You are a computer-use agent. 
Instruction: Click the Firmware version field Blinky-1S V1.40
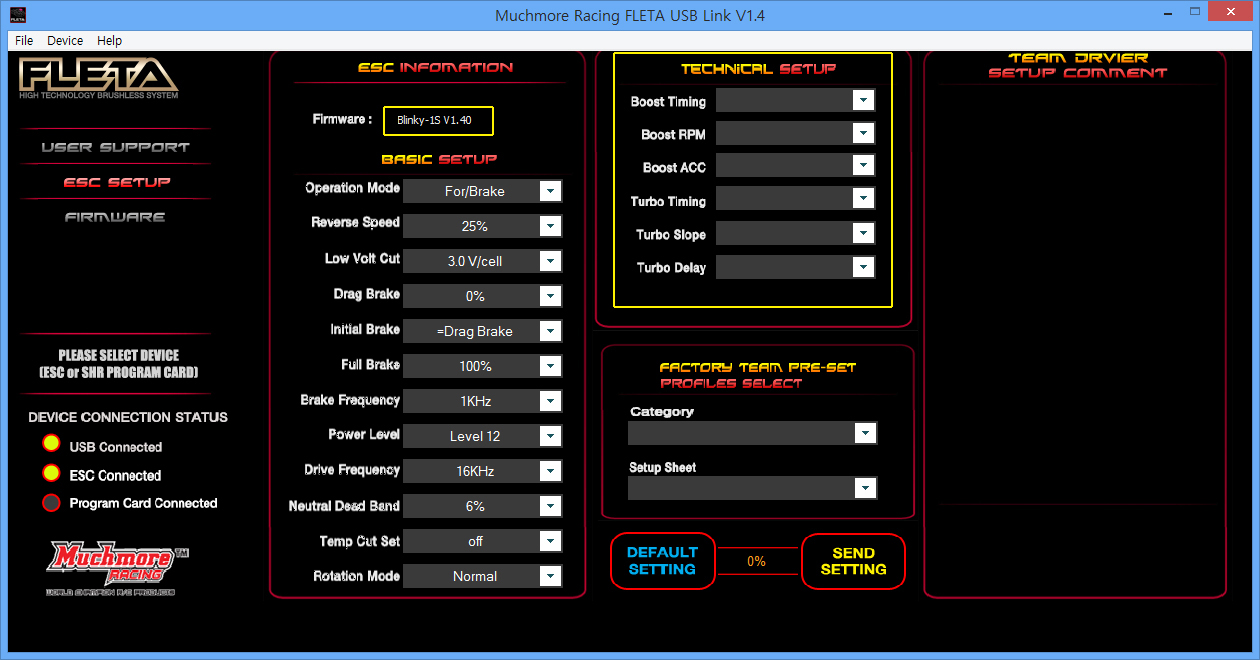pyautogui.click(x=438, y=120)
